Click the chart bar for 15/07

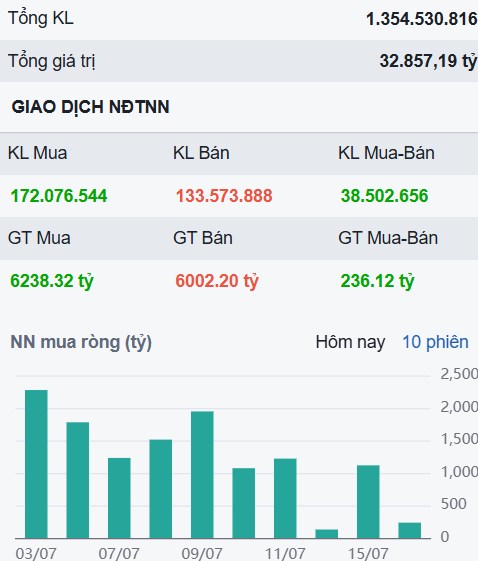click(x=368, y=502)
